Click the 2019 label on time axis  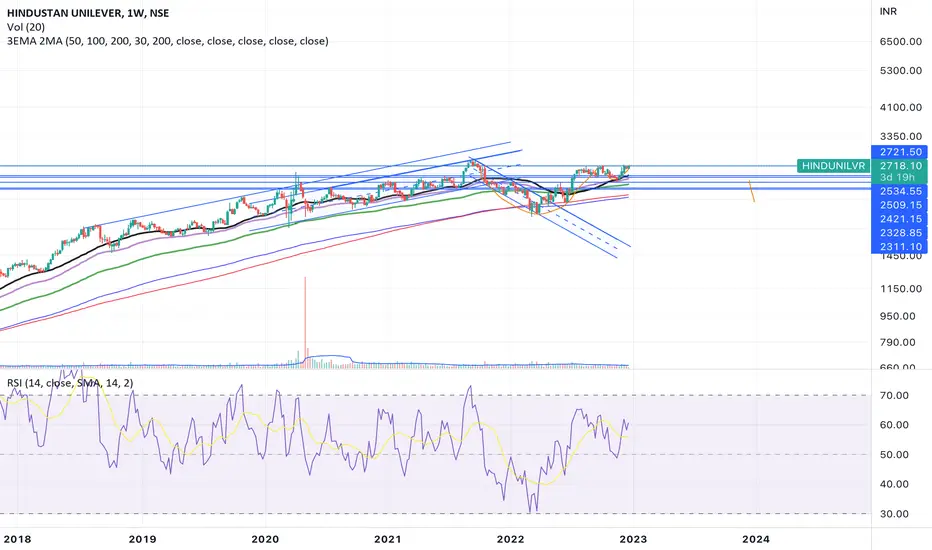[143, 539]
